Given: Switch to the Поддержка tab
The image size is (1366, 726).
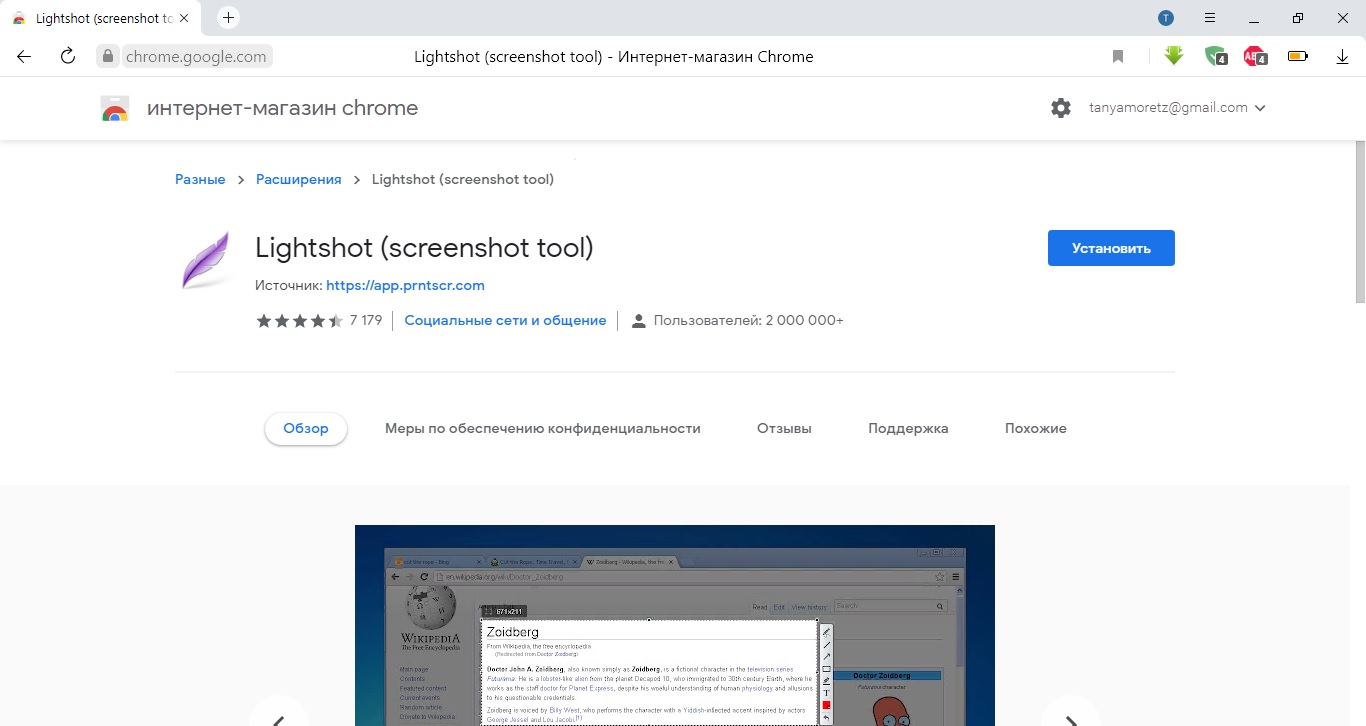Looking at the screenshot, I should [908, 428].
